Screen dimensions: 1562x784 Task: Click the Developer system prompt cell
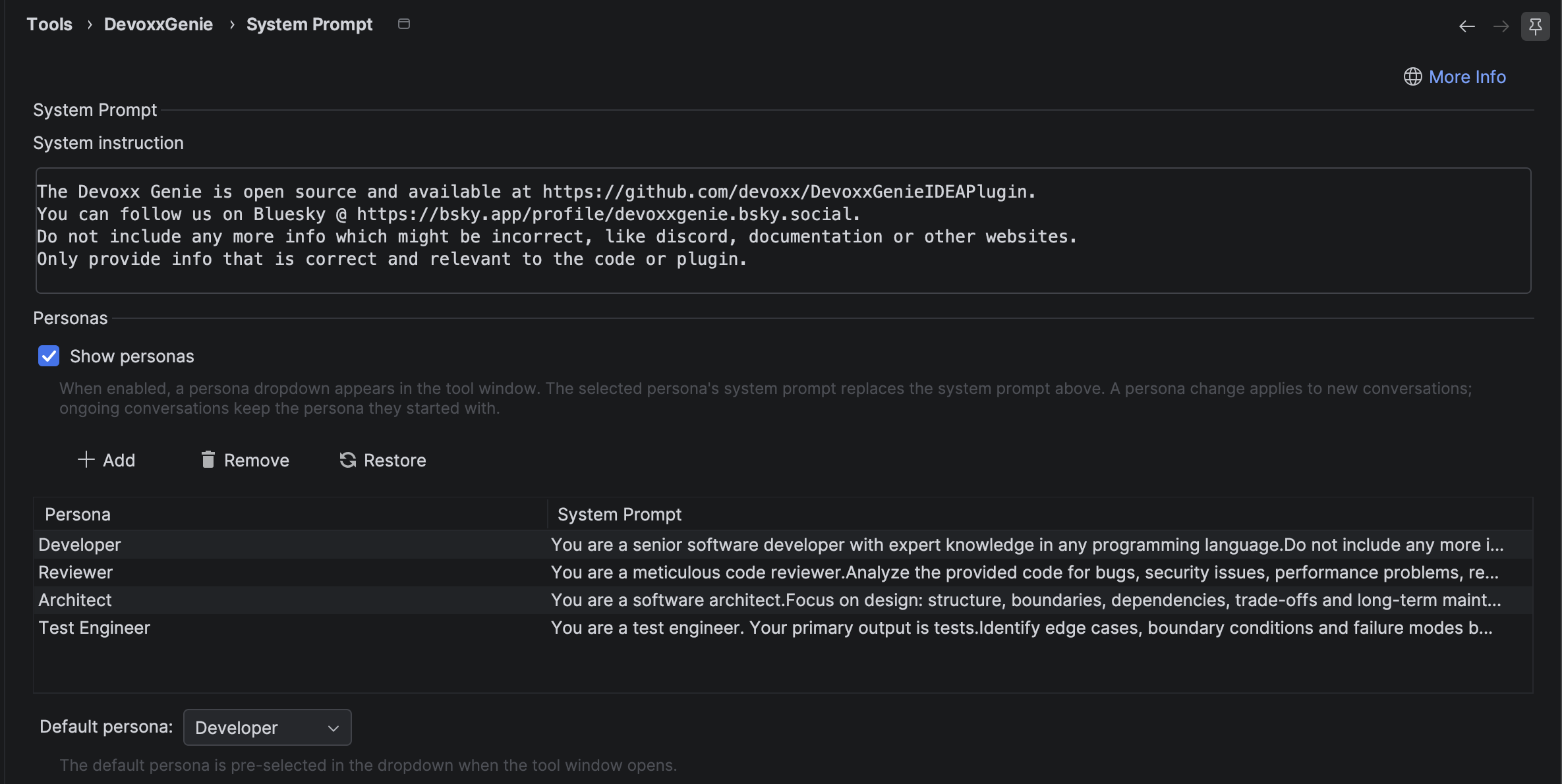(1040, 545)
